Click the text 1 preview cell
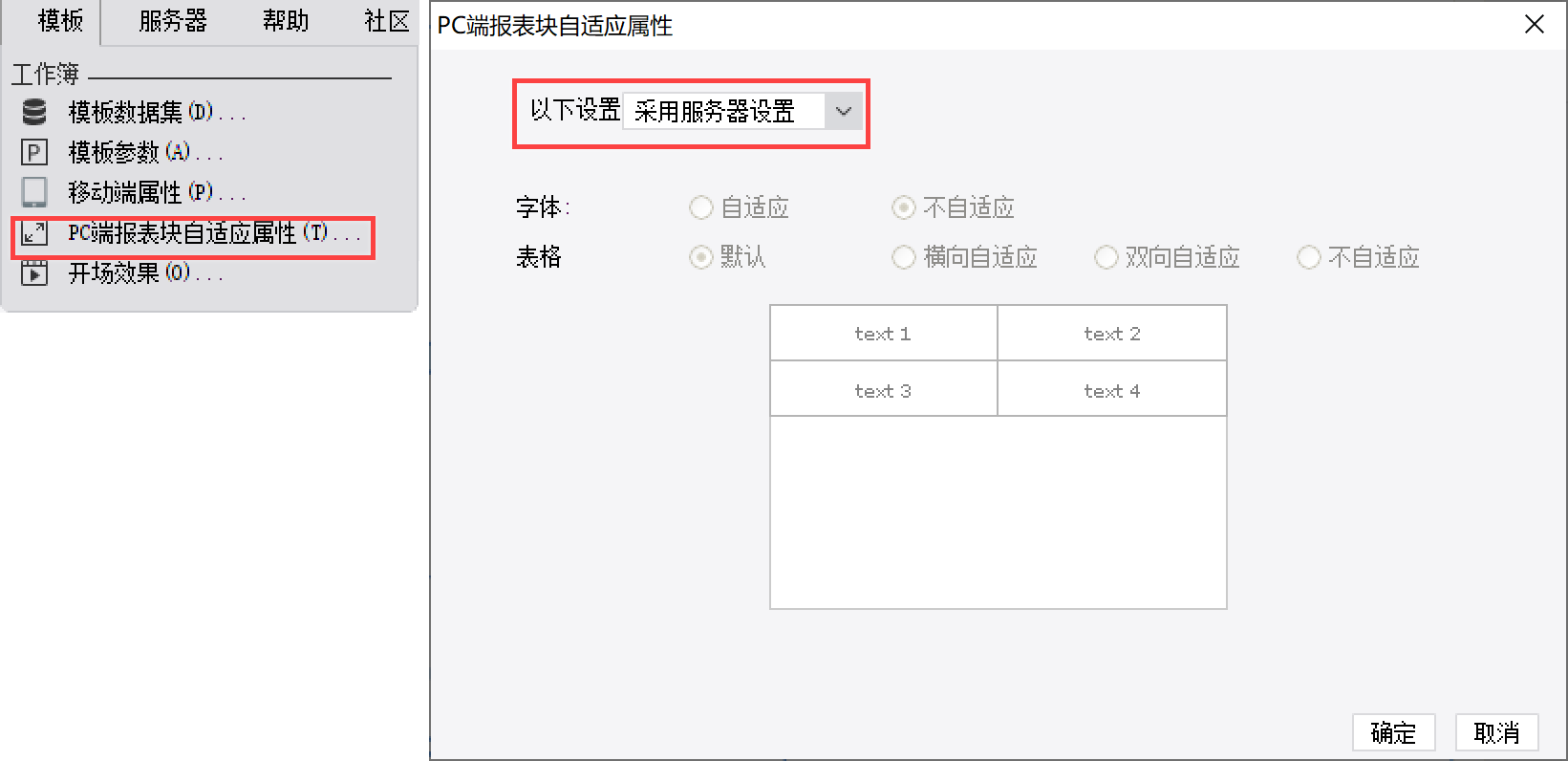 tap(884, 334)
